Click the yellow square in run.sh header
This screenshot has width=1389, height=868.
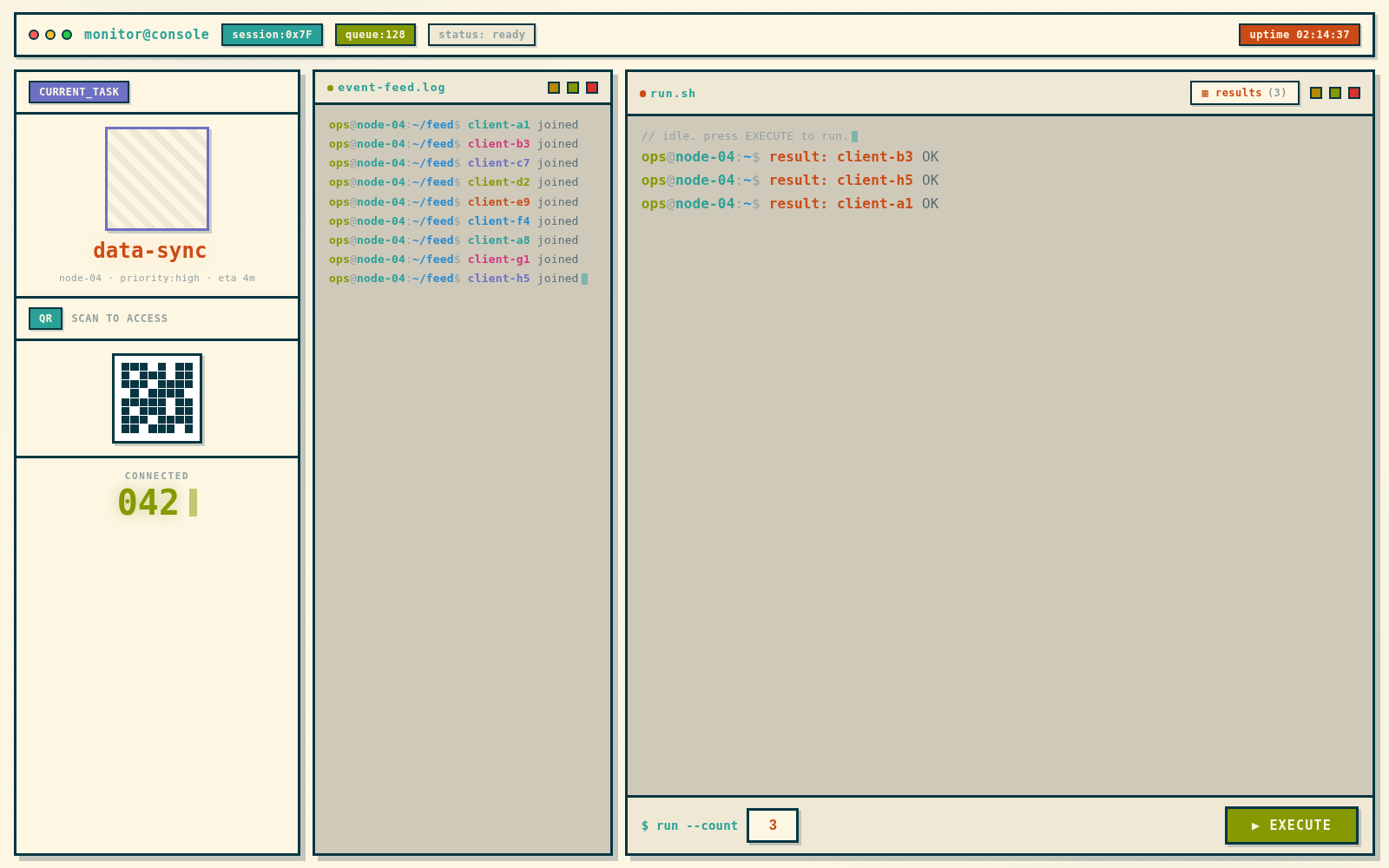click(x=1316, y=93)
